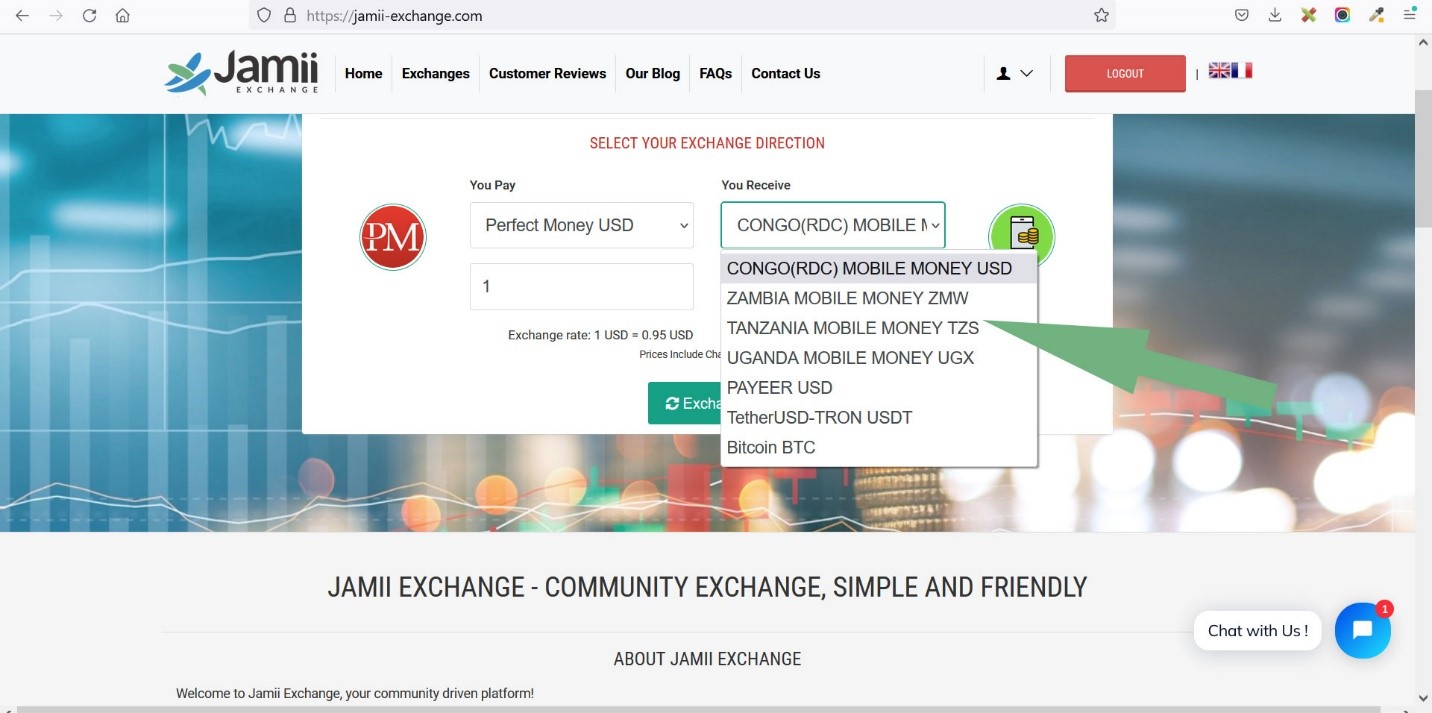Click the amount input field showing 1
This screenshot has width=1432, height=713.
(582, 286)
